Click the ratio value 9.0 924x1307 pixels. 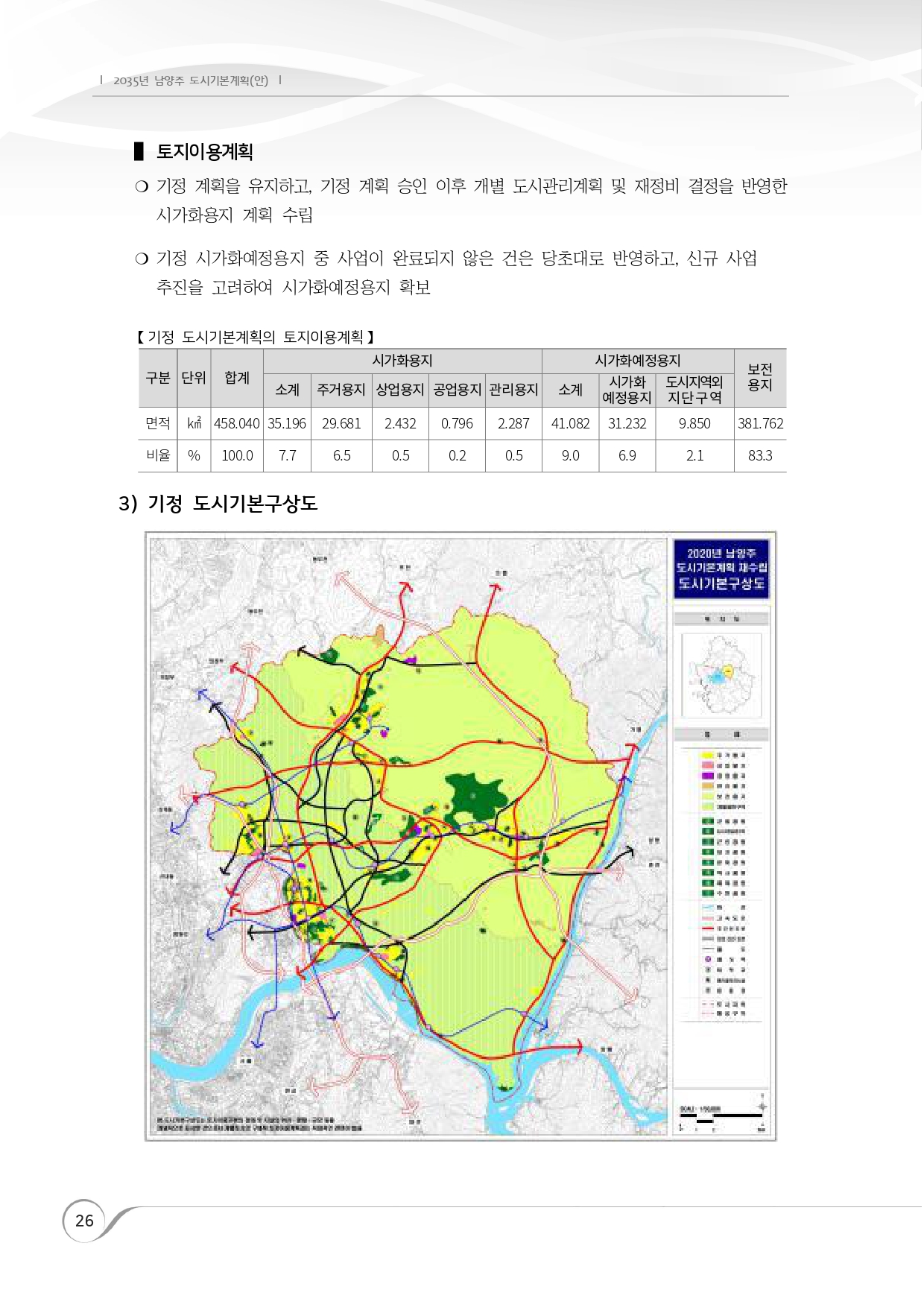click(570, 455)
